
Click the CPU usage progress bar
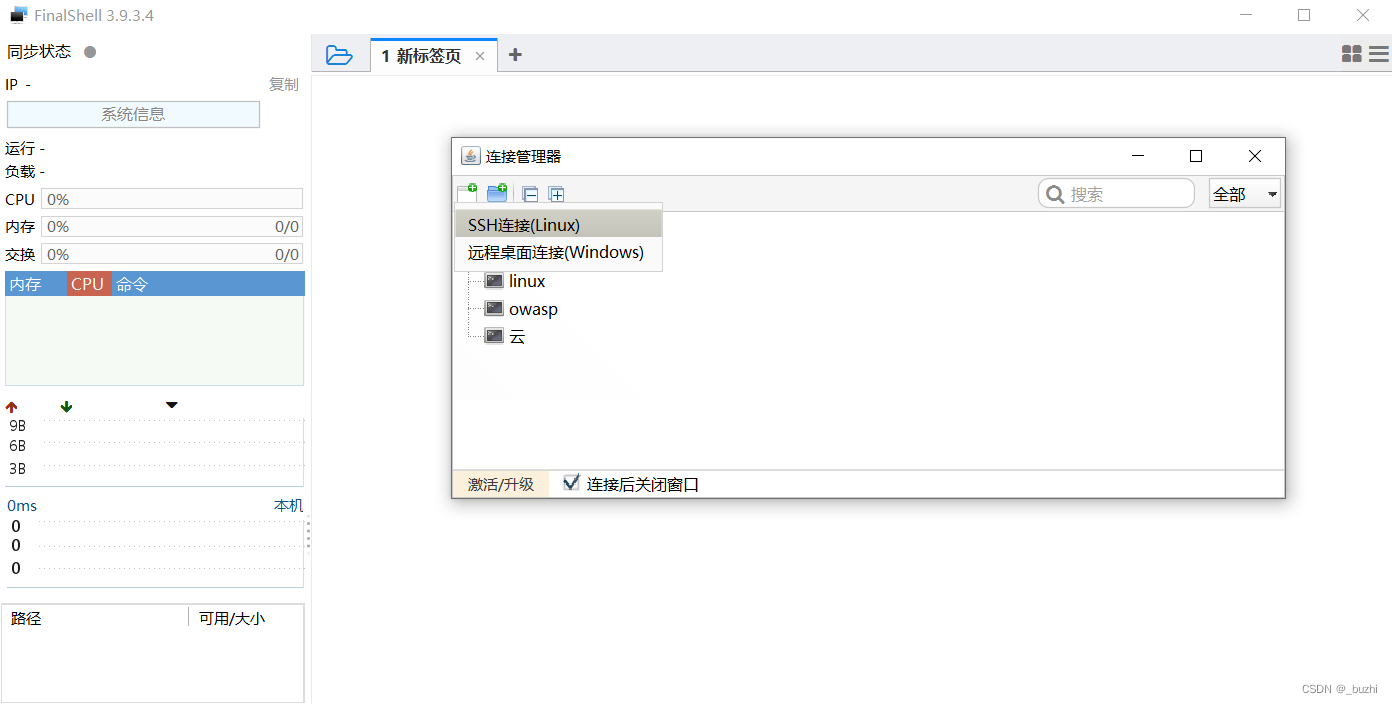click(172, 199)
